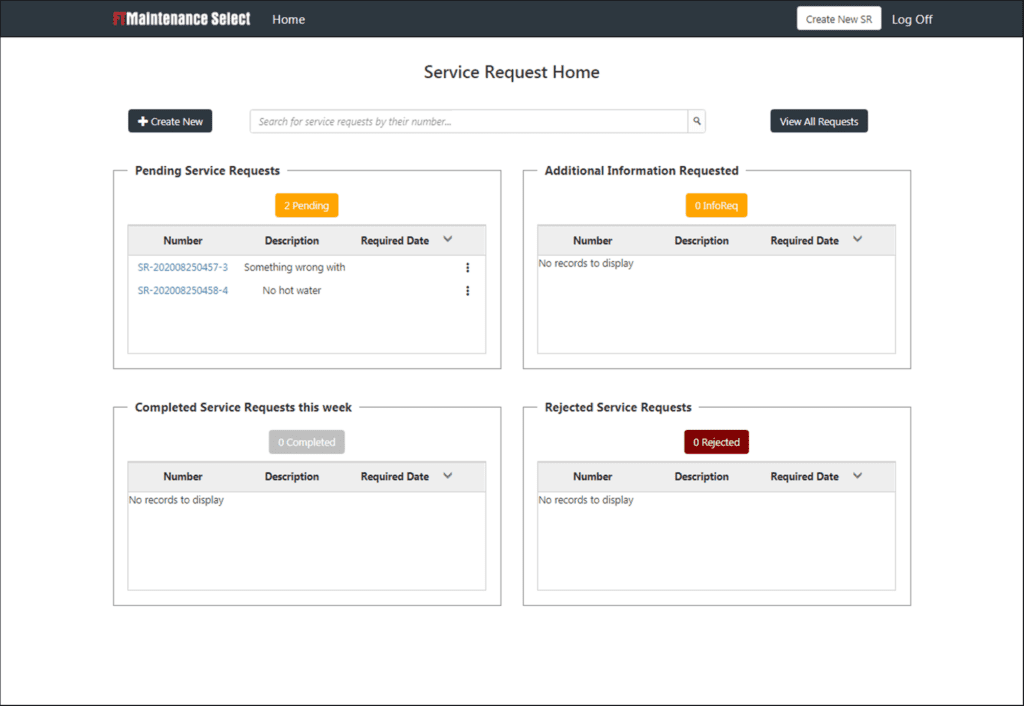The height and width of the screenshot is (706, 1024).
Task: Click the Create New button
Action: (170, 121)
